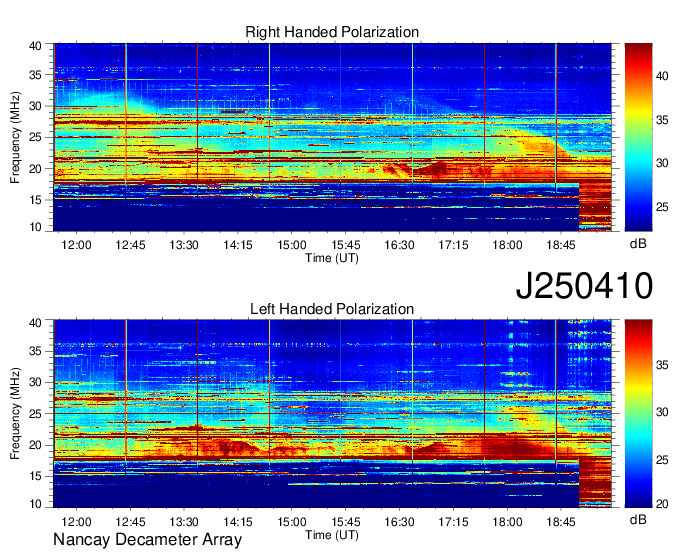Click the 13:30 time tick under the Right Handed plot
This screenshot has height=552, width=680.
[184, 245]
